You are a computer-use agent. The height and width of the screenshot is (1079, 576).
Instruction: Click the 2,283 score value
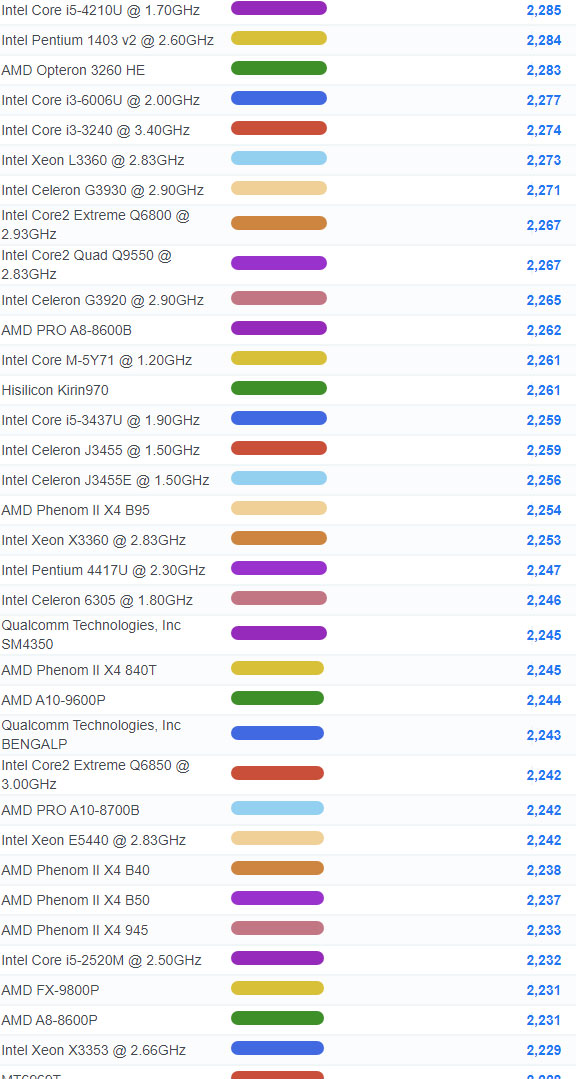(x=544, y=70)
